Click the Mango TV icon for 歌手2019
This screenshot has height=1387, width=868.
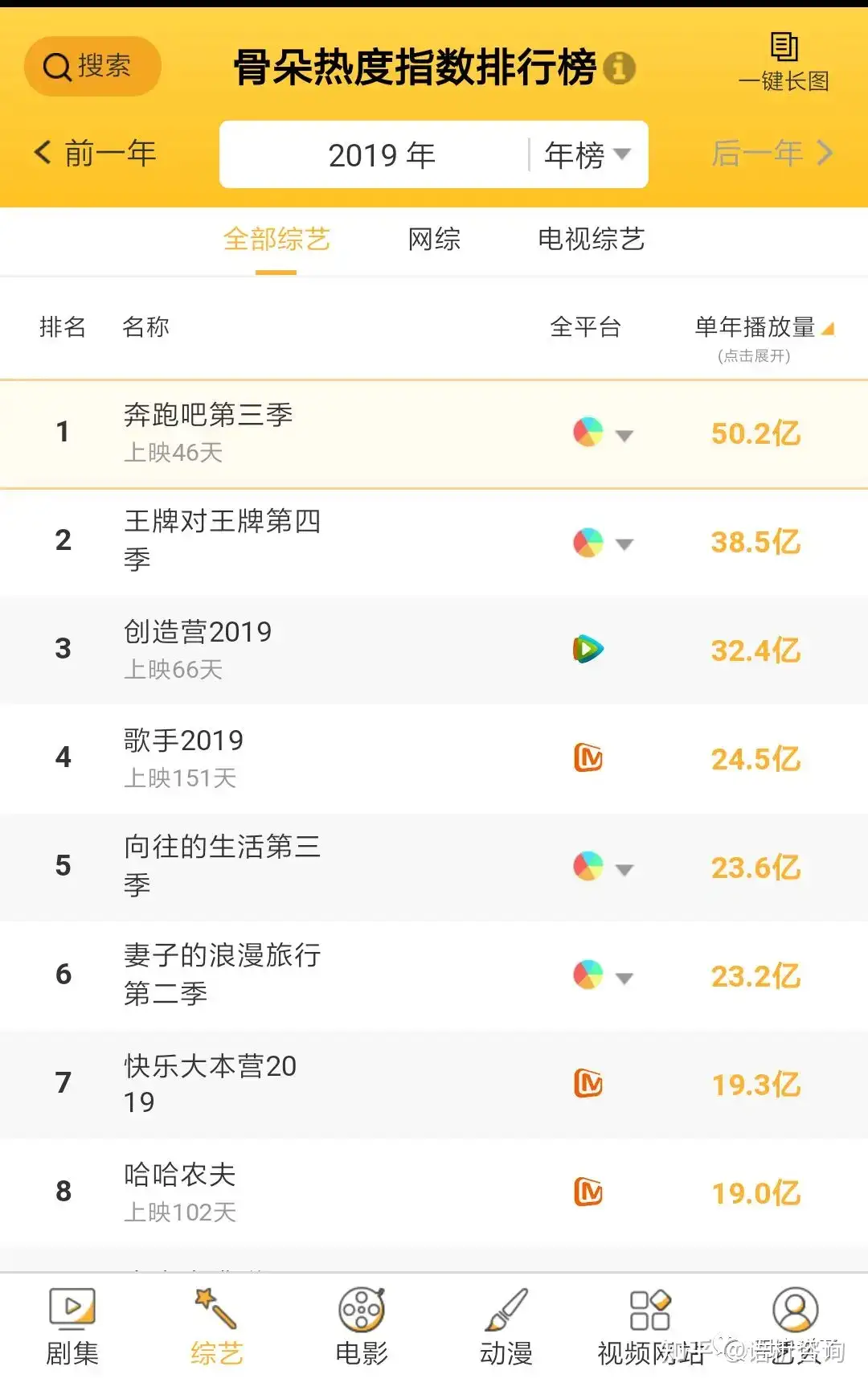(x=588, y=757)
